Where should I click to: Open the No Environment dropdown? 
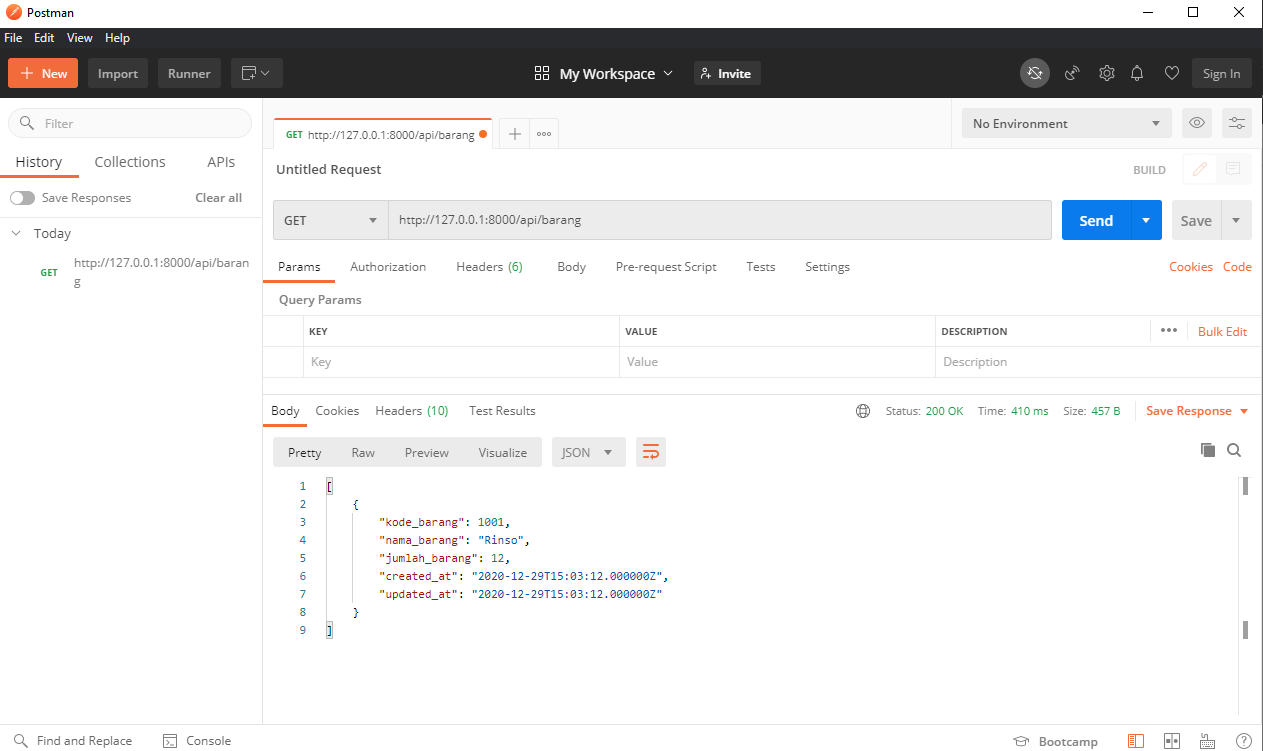click(x=1066, y=123)
